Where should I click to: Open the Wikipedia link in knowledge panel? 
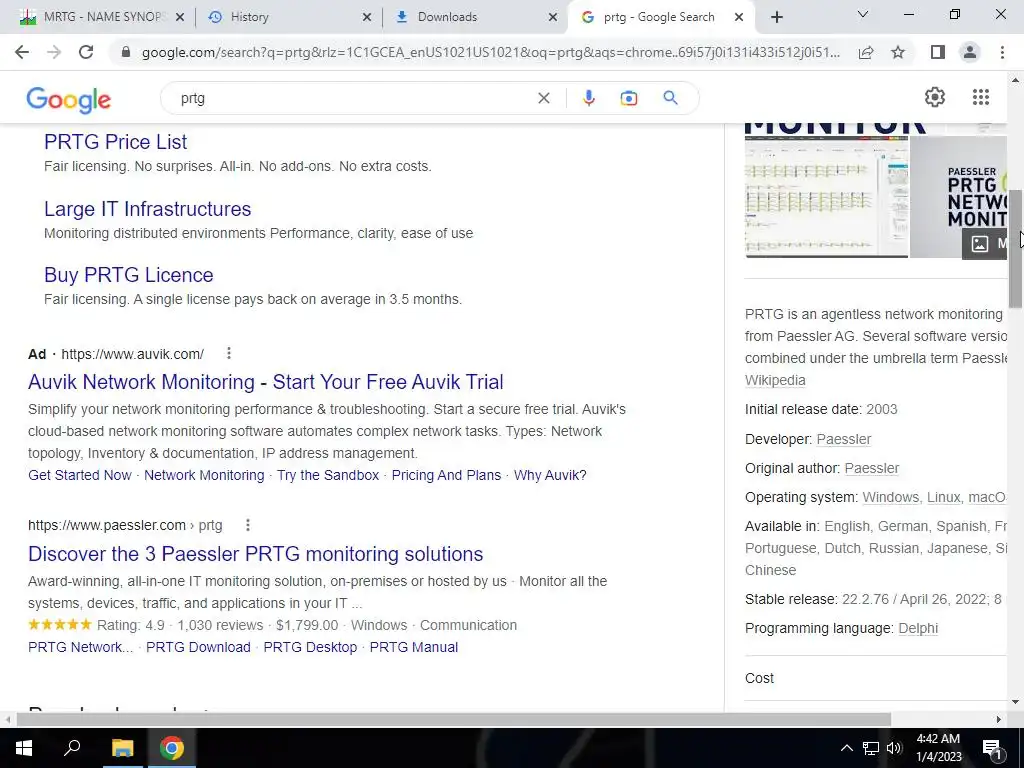coord(775,380)
